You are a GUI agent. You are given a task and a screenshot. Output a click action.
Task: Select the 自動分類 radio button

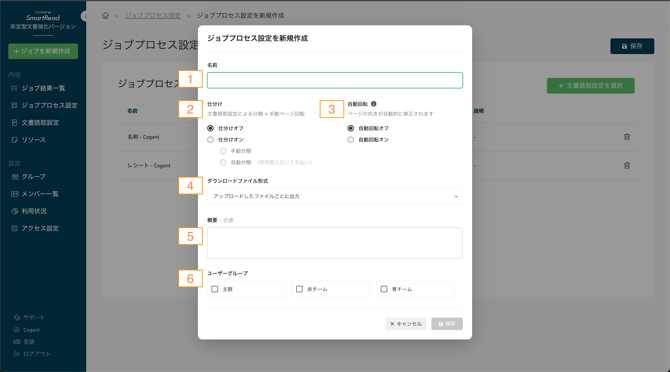(223, 162)
